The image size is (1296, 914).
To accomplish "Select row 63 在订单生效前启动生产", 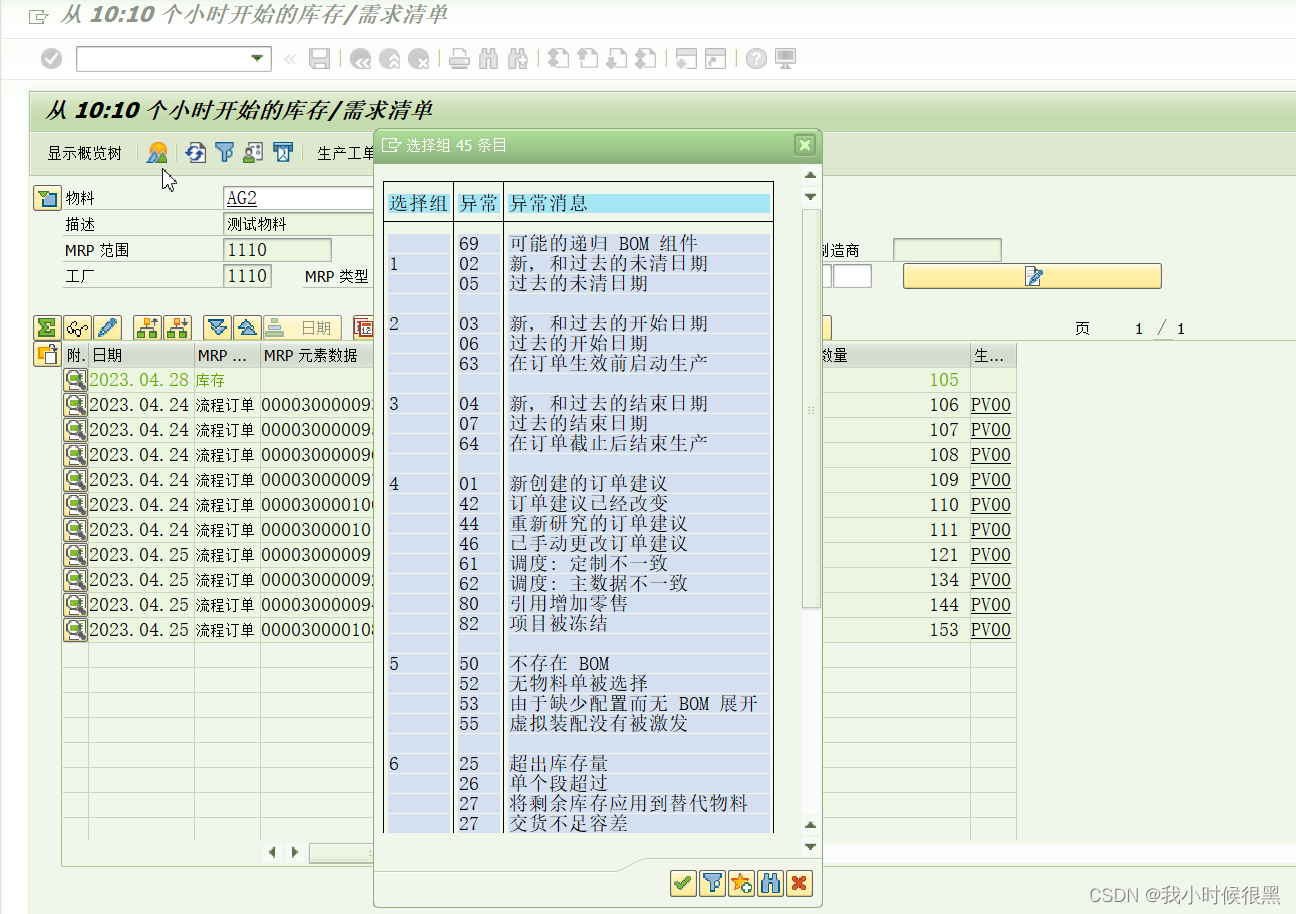I will click(578, 363).
